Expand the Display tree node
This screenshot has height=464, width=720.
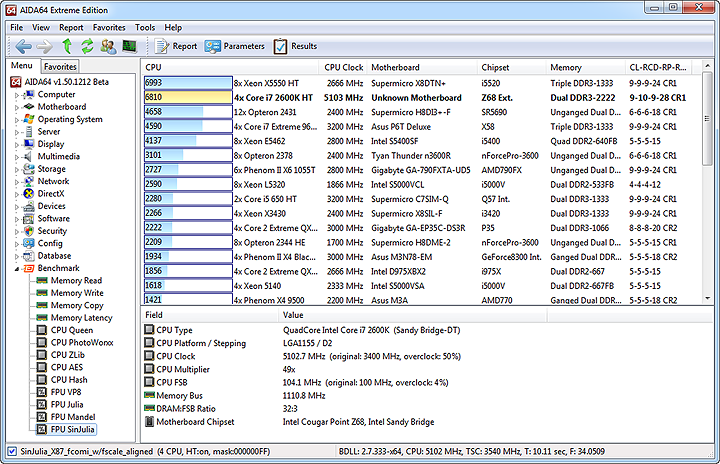(17, 145)
